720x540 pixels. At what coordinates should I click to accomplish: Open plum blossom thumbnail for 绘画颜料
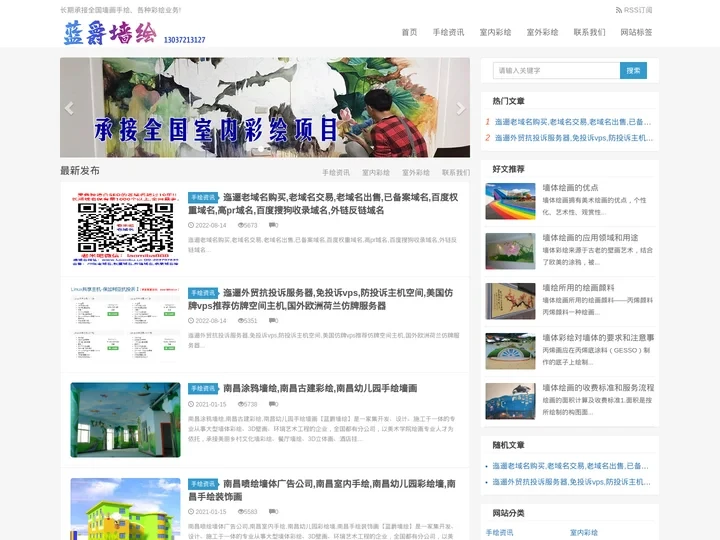click(510, 301)
